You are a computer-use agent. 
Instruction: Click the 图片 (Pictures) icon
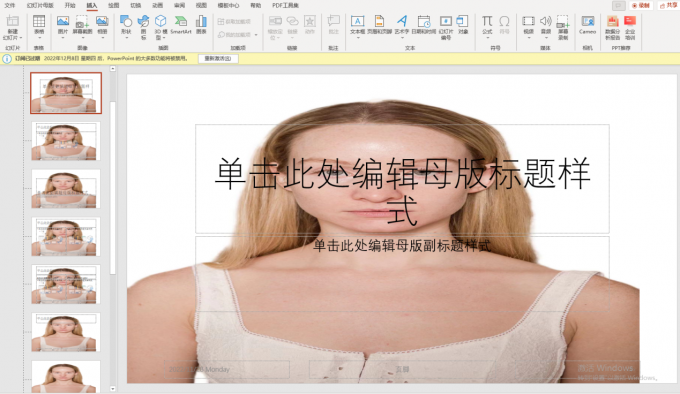point(63,22)
